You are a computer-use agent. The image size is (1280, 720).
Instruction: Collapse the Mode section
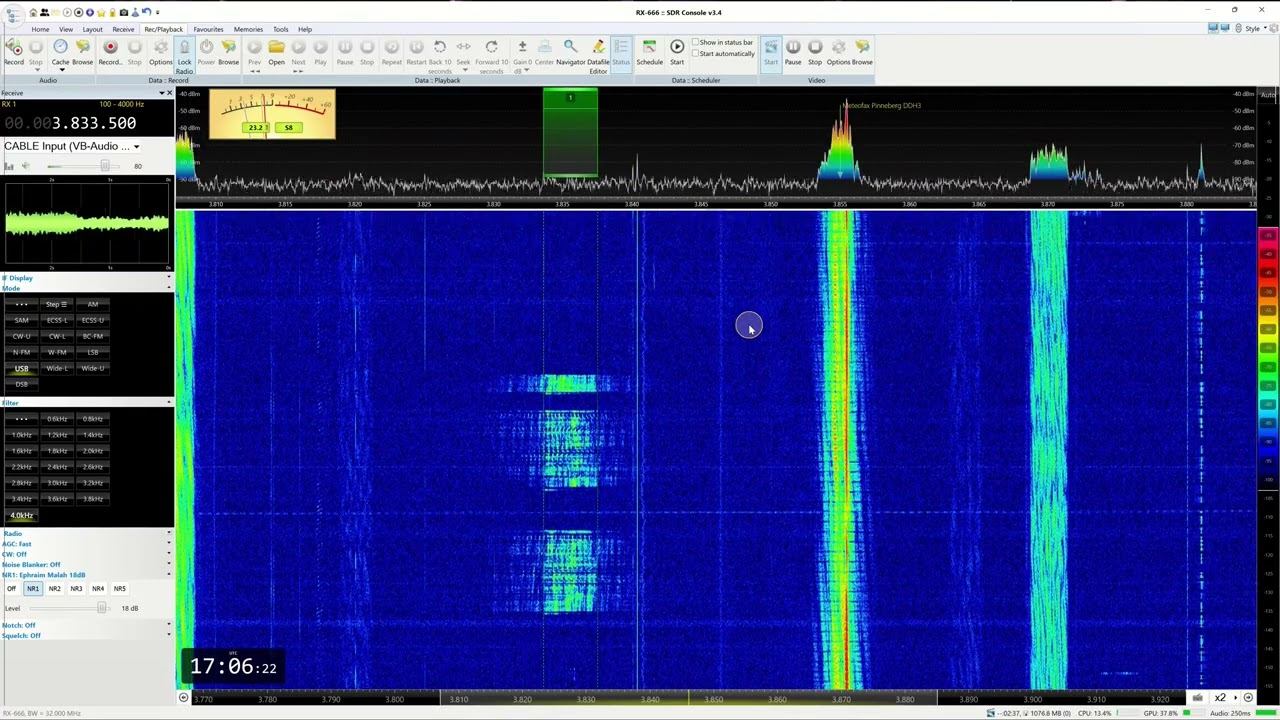tap(168, 288)
